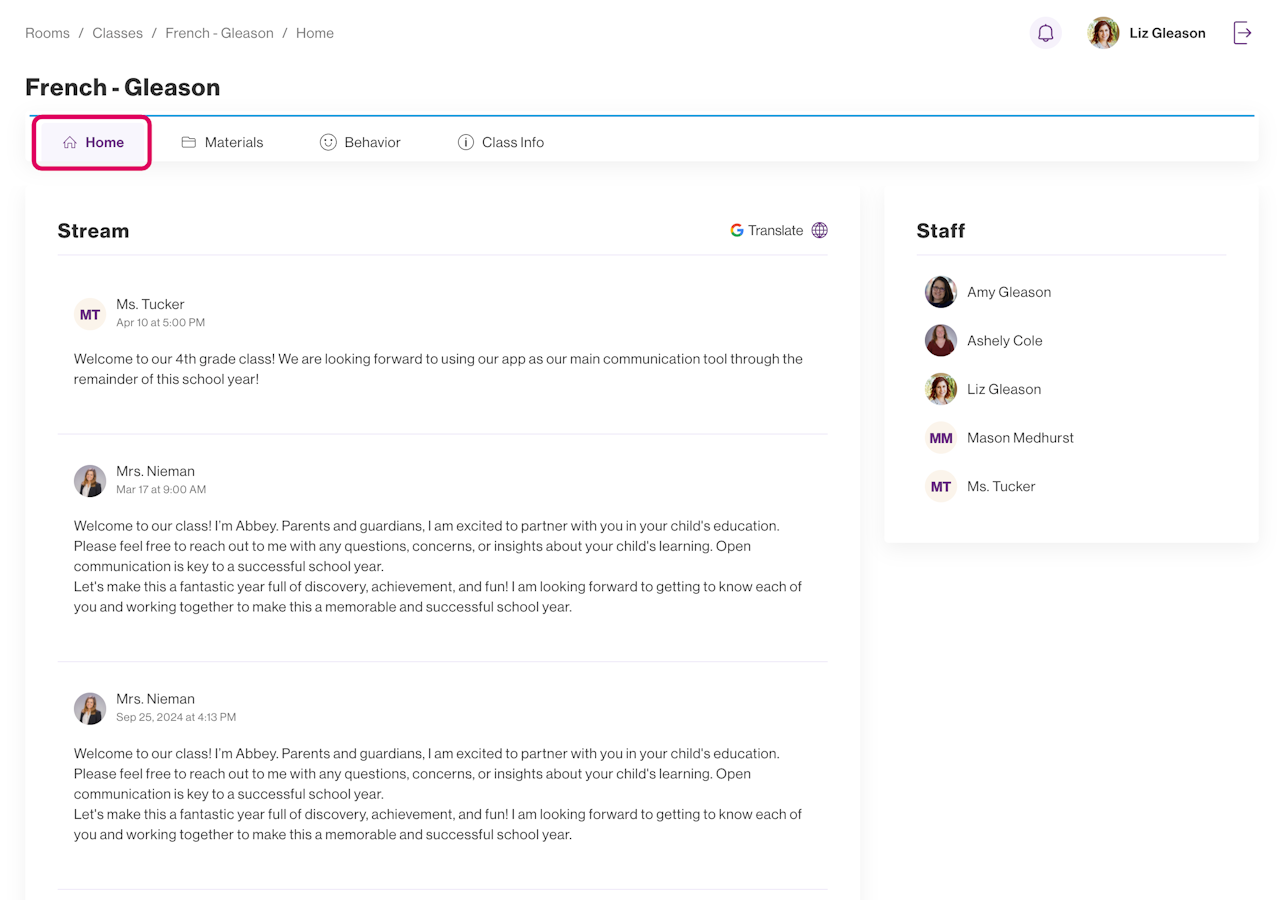Open Liz Gleason's name in Staff list
The width and height of the screenshot is (1280, 900).
point(1004,389)
